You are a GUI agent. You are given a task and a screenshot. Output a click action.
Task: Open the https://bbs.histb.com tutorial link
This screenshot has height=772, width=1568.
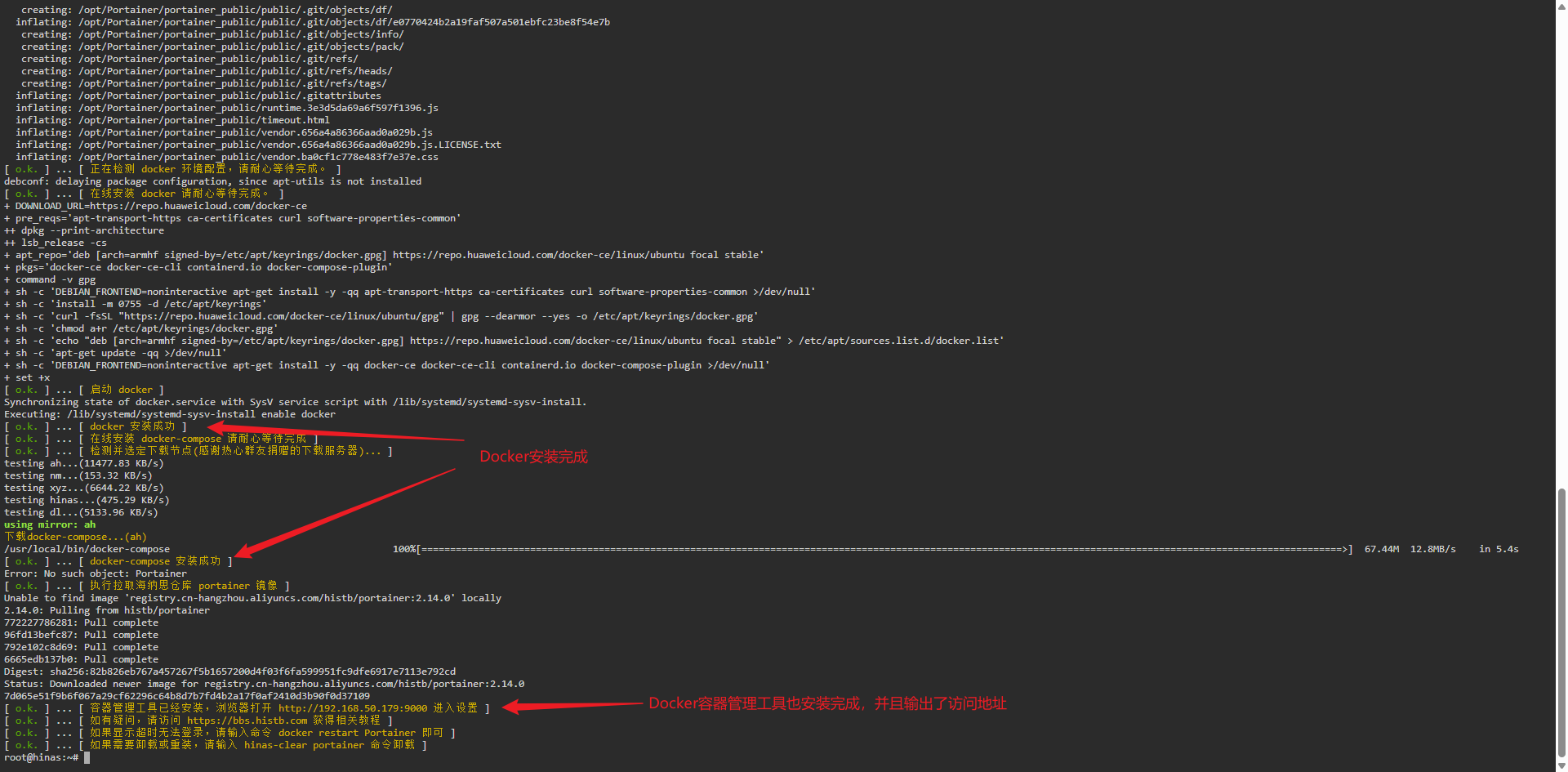pos(247,721)
